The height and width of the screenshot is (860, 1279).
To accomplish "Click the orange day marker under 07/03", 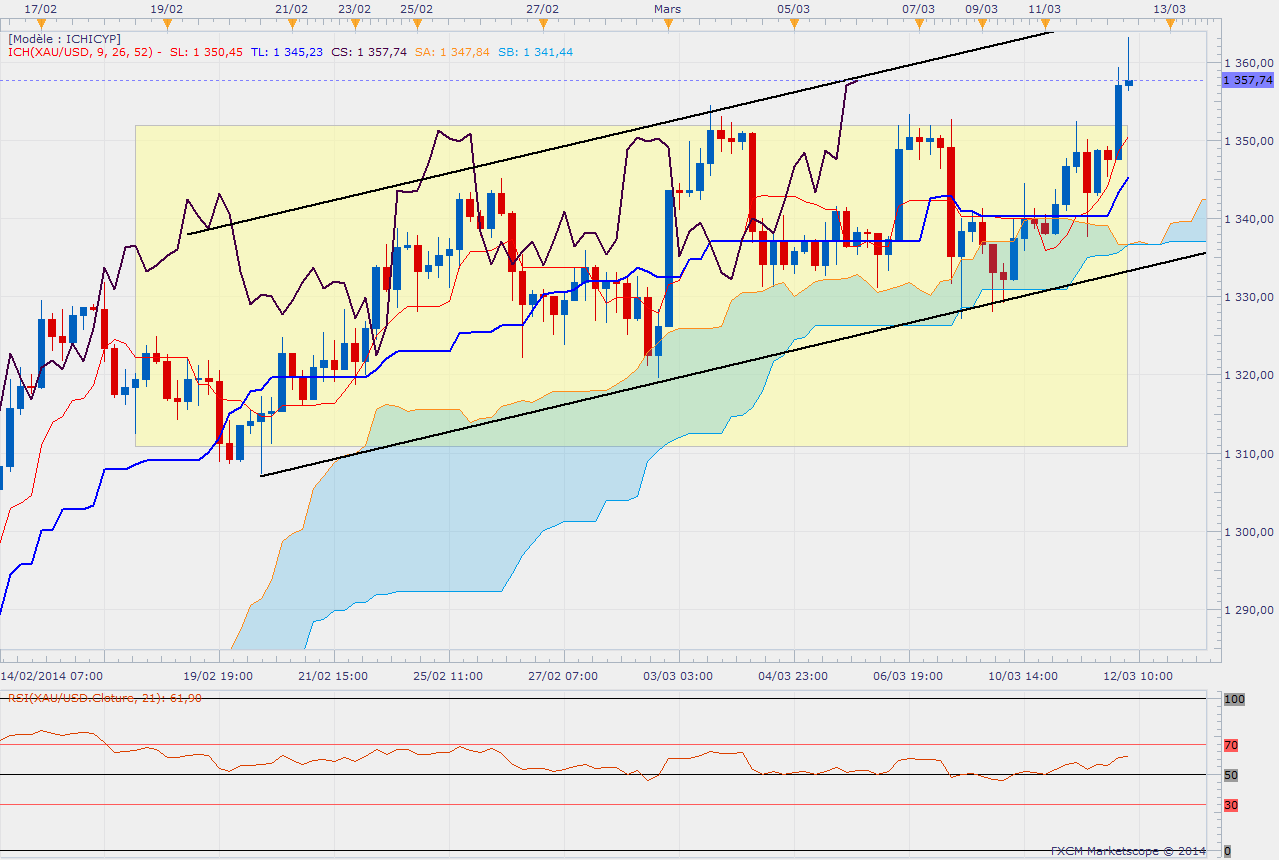I will (918, 24).
